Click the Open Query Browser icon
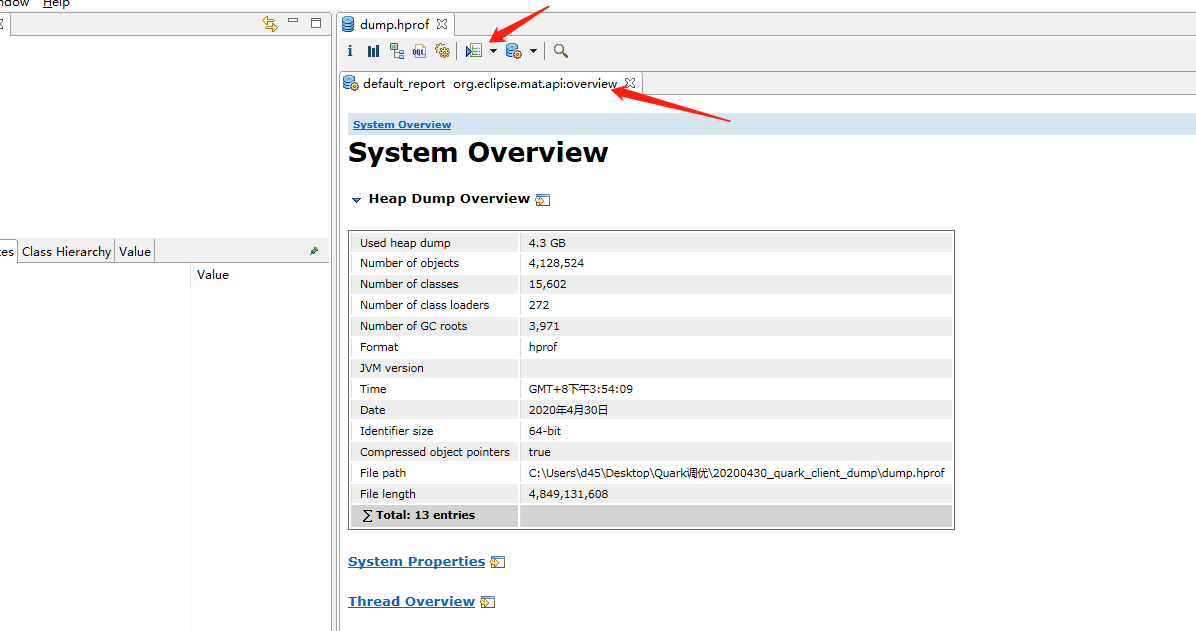Screen dimensions: 1196x631 514,51
